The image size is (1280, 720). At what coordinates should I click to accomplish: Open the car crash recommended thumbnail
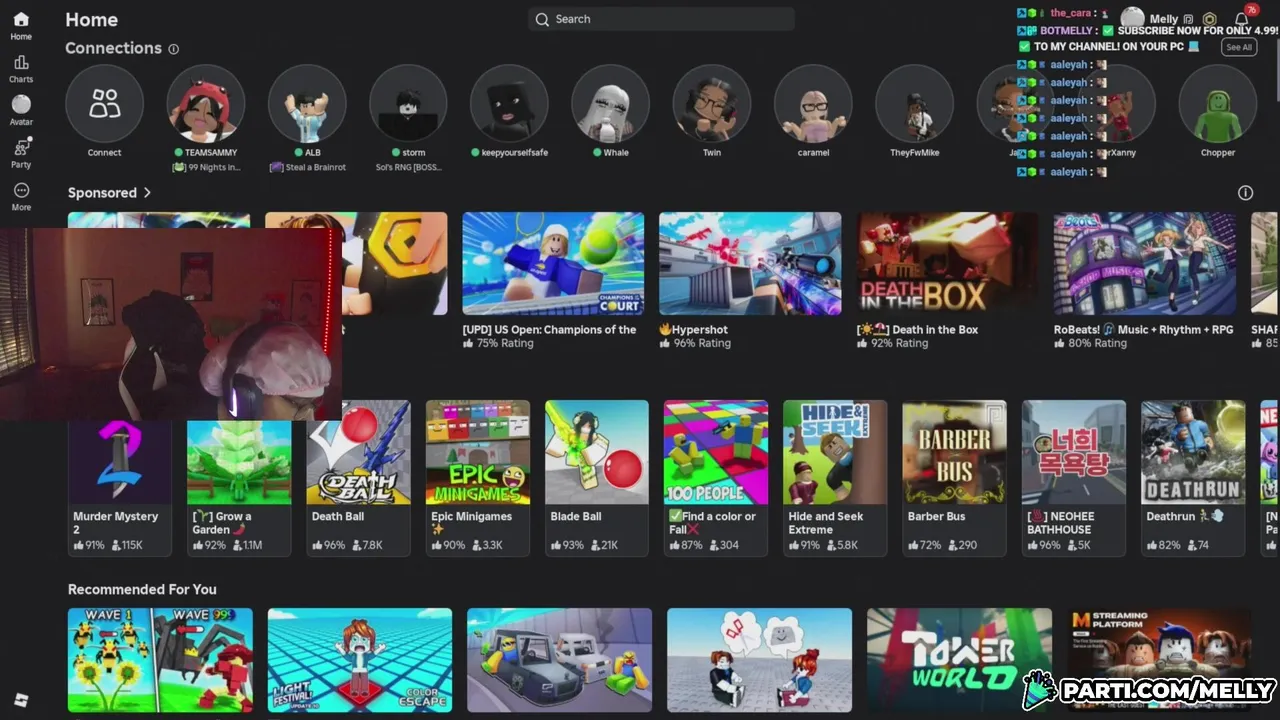pyautogui.click(x=559, y=660)
